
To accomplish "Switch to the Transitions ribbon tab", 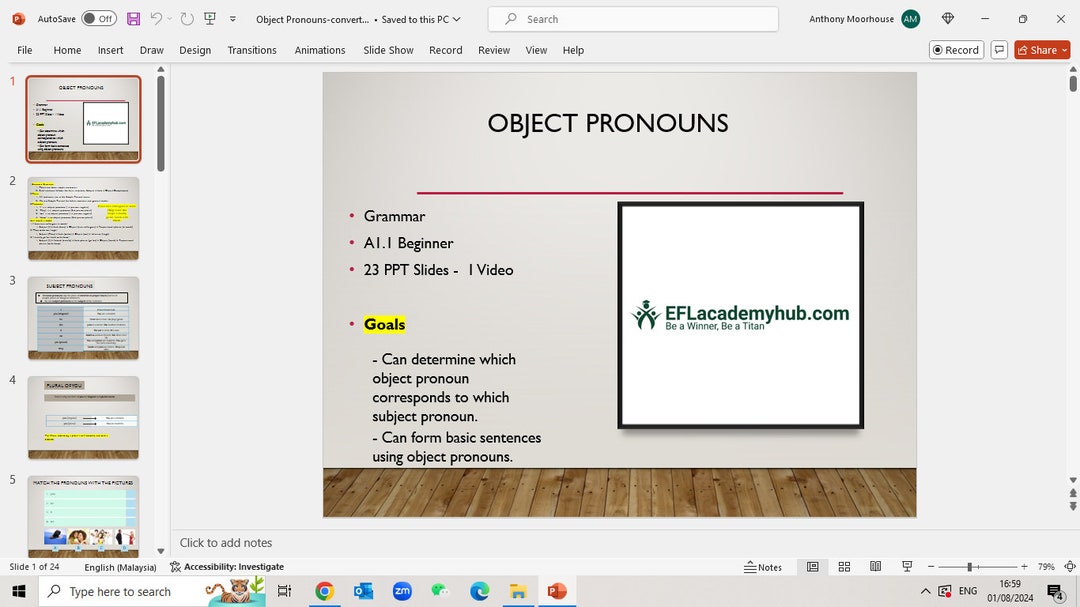I will point(251,50).
